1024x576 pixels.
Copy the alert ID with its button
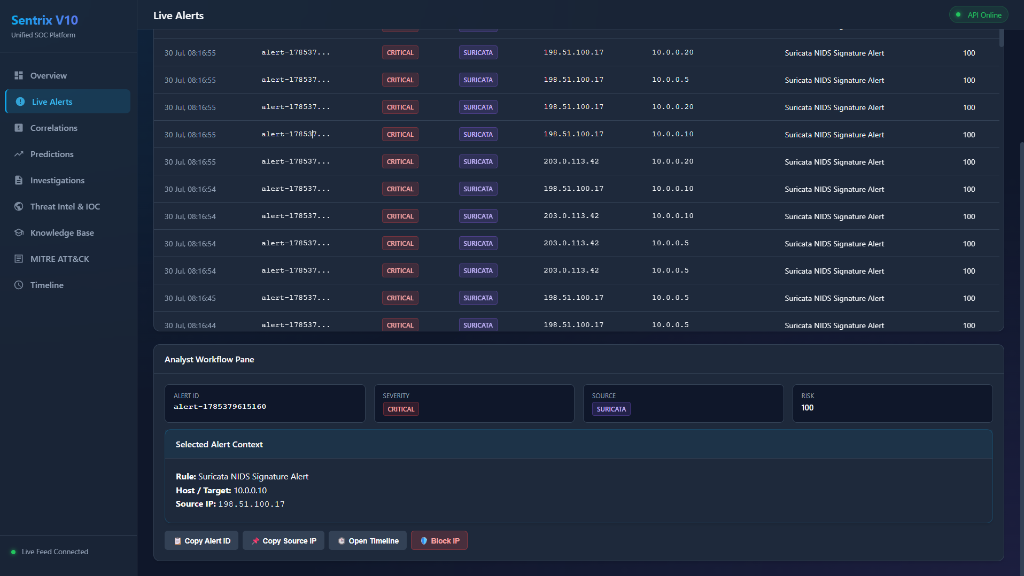point(202,541)
